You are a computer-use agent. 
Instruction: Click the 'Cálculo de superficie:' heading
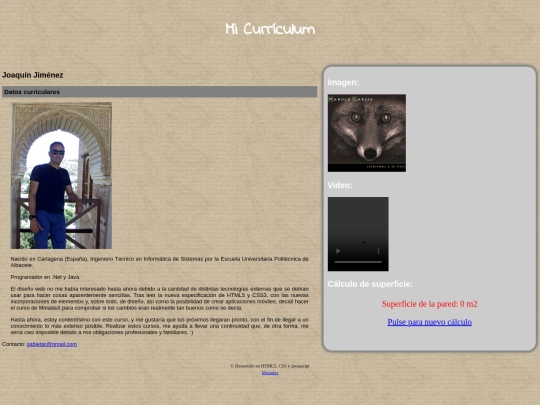point(370,284)
